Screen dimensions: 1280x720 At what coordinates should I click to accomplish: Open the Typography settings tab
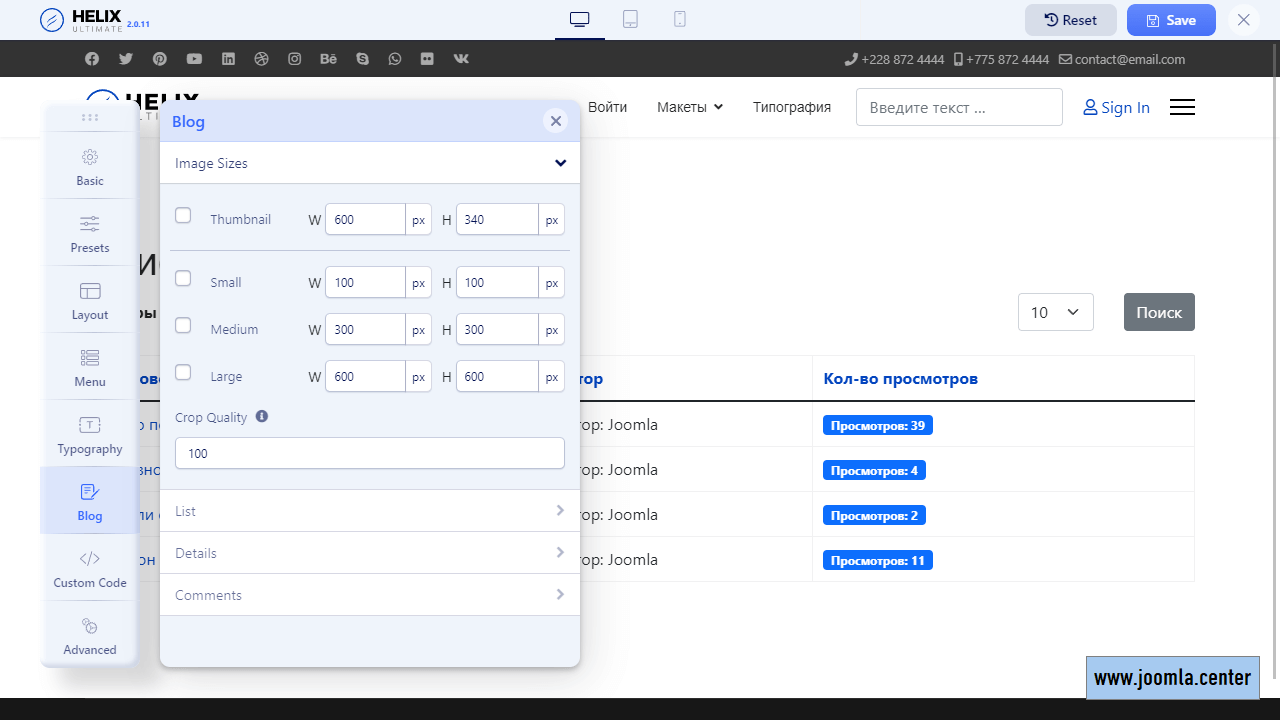90,434
